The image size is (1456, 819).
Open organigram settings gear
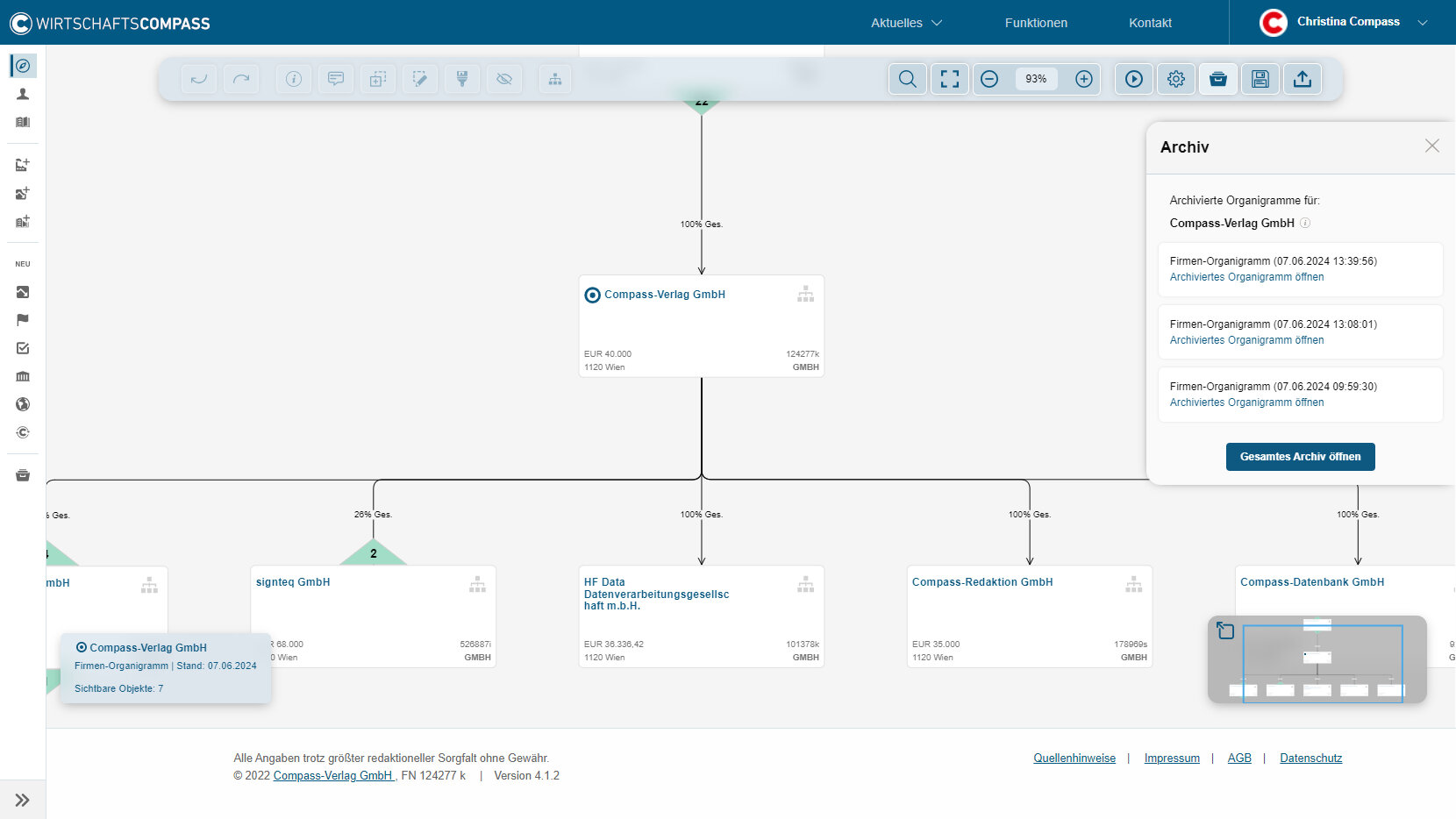click(1176, 79)
